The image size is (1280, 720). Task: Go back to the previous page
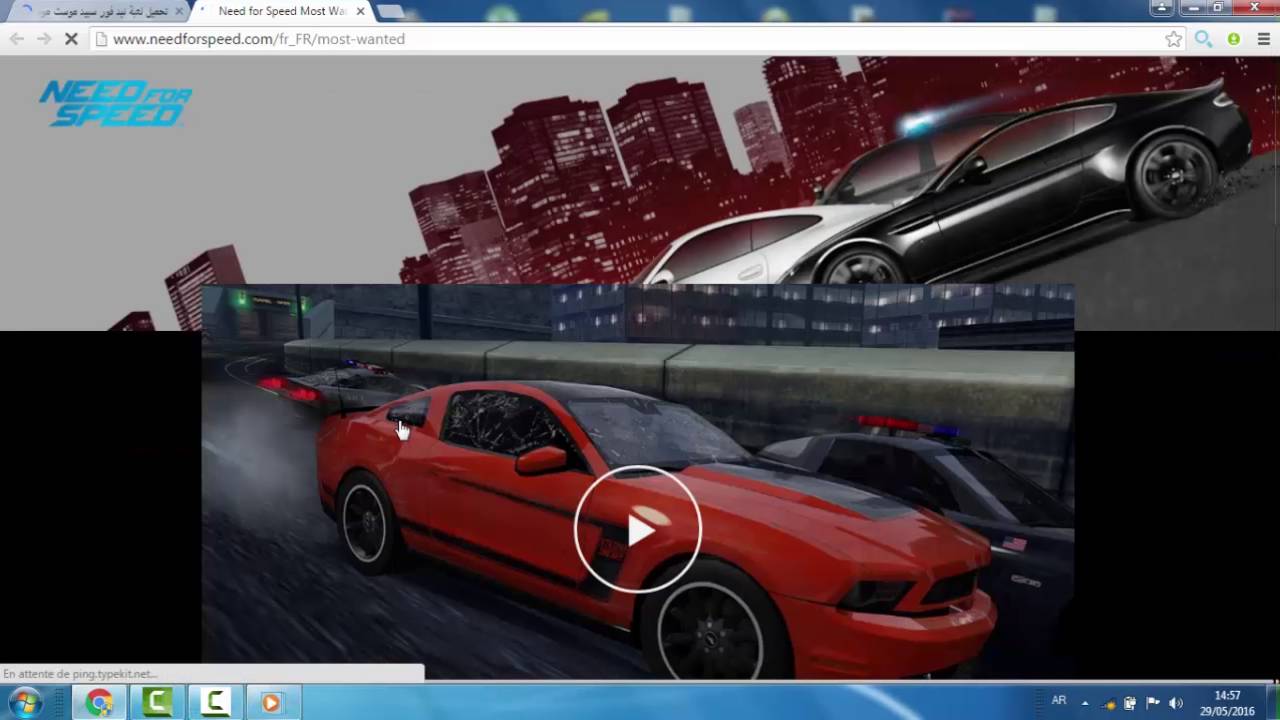point(16,39)
